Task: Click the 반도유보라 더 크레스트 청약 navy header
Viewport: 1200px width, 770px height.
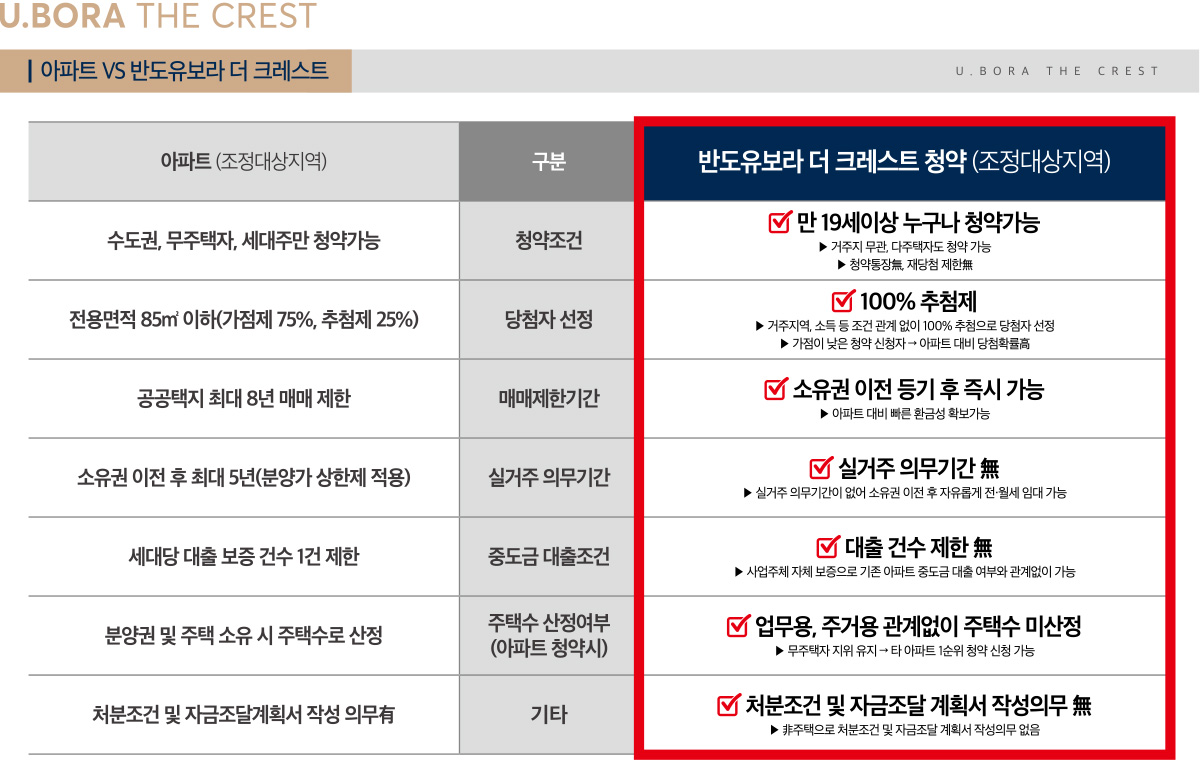Action: click(904, 161)
